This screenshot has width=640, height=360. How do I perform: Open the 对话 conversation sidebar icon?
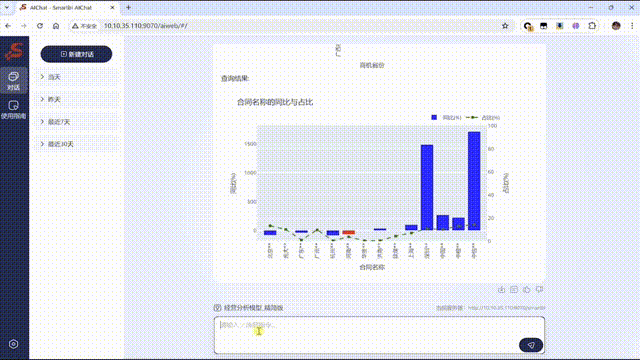click(x=13, y=80)
